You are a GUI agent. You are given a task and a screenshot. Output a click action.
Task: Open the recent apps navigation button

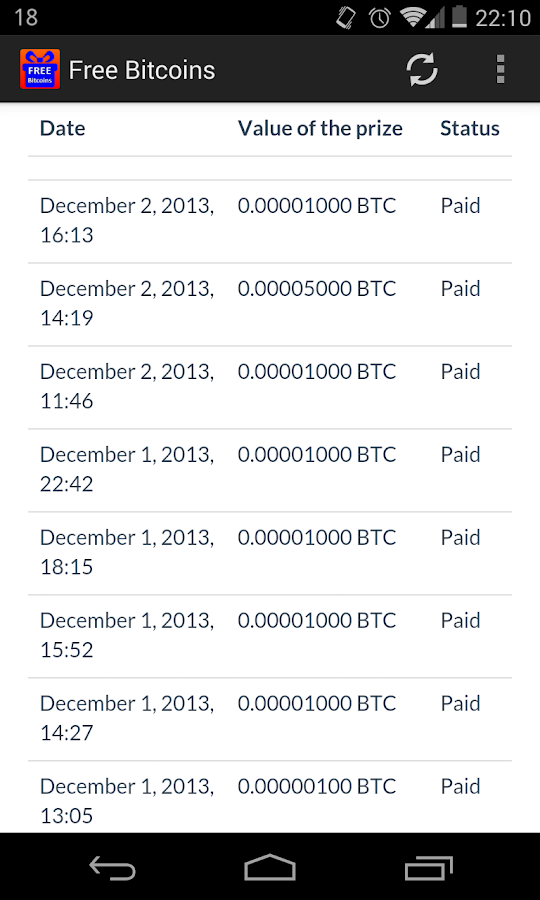pyautogui.click(x=429, y=867)
